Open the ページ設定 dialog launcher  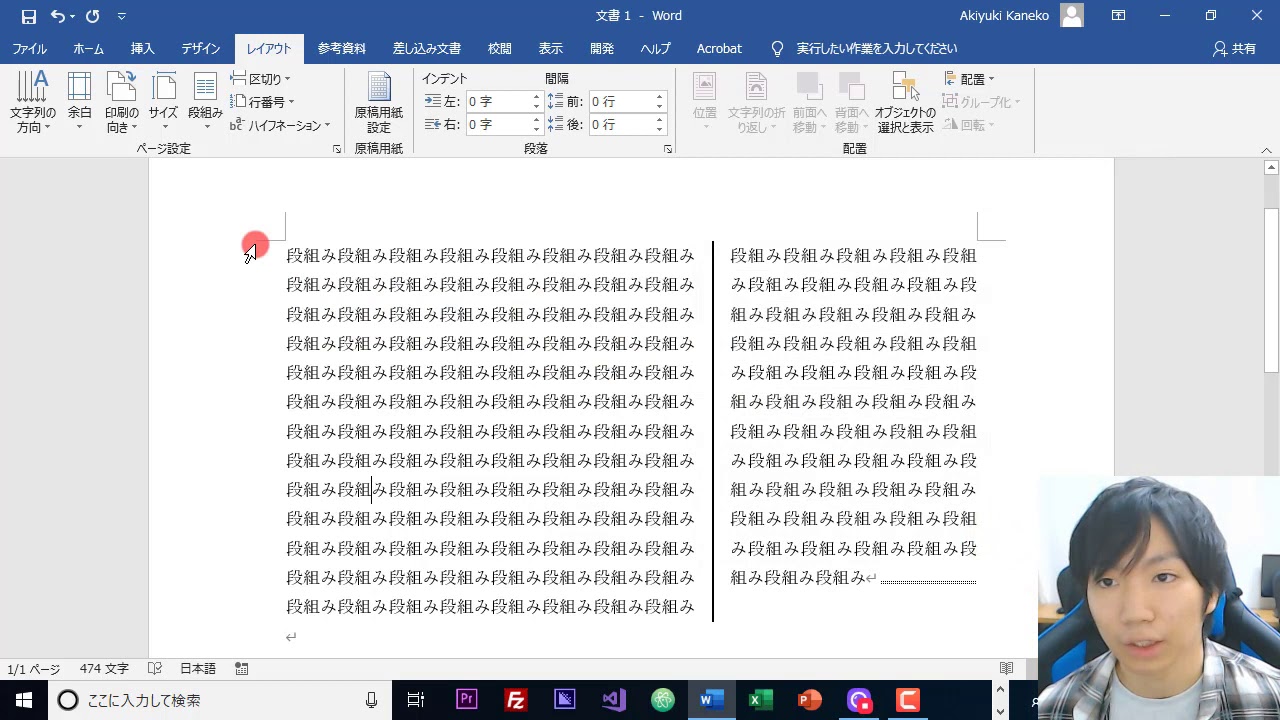click(336, 149)
